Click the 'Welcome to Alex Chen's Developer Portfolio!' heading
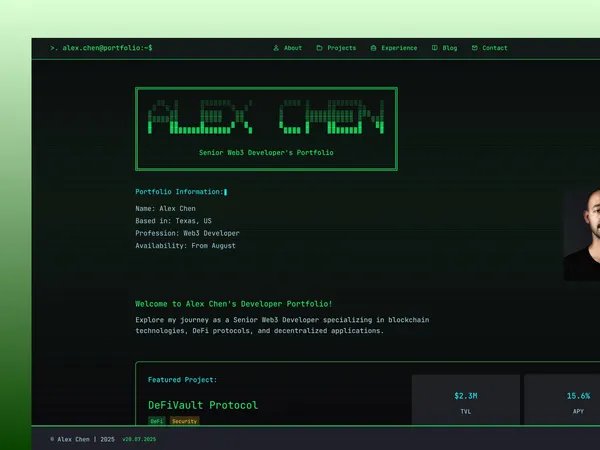 tap(234, 304)
